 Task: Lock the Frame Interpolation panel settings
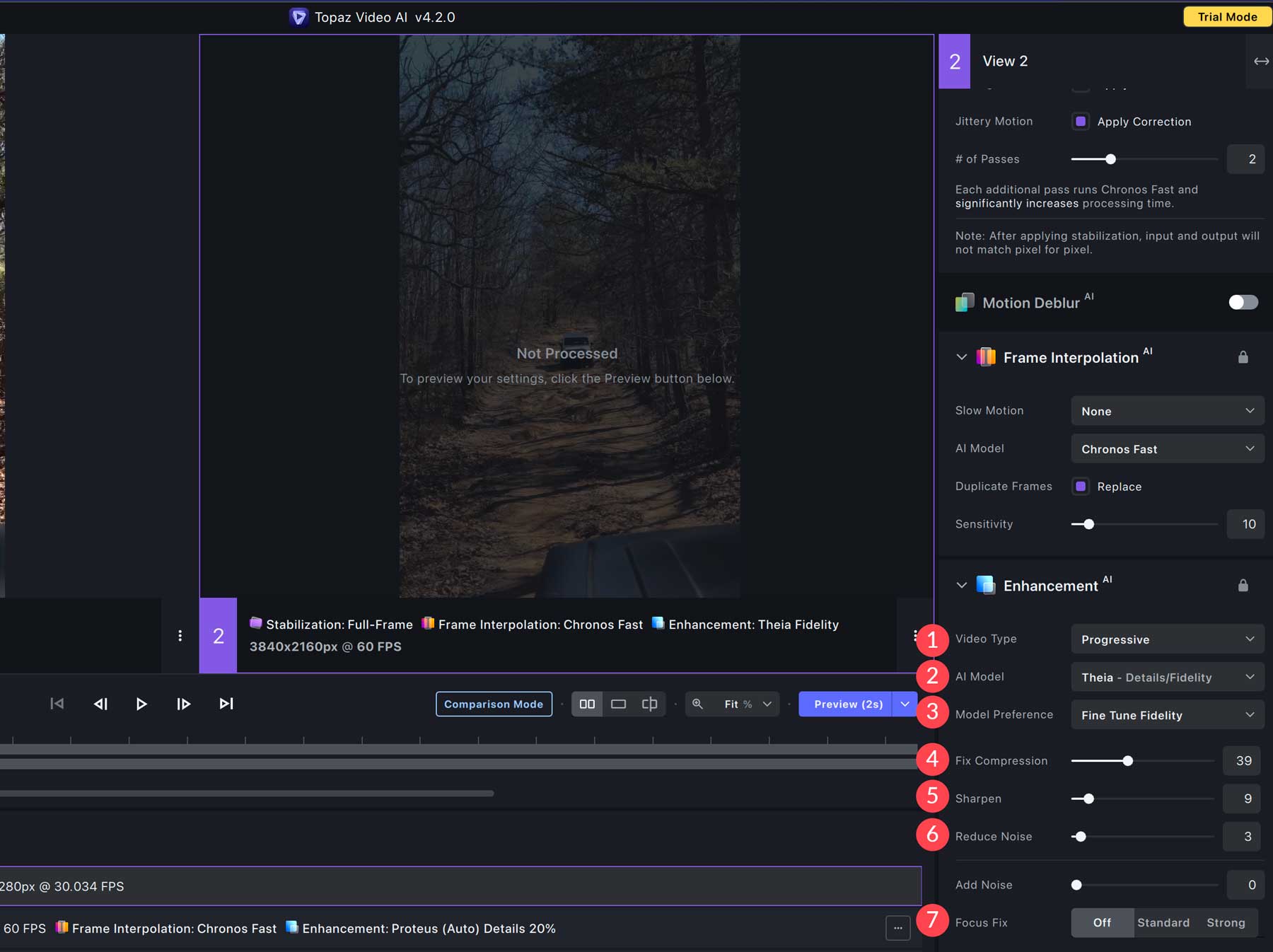[x=1244, y=357]
